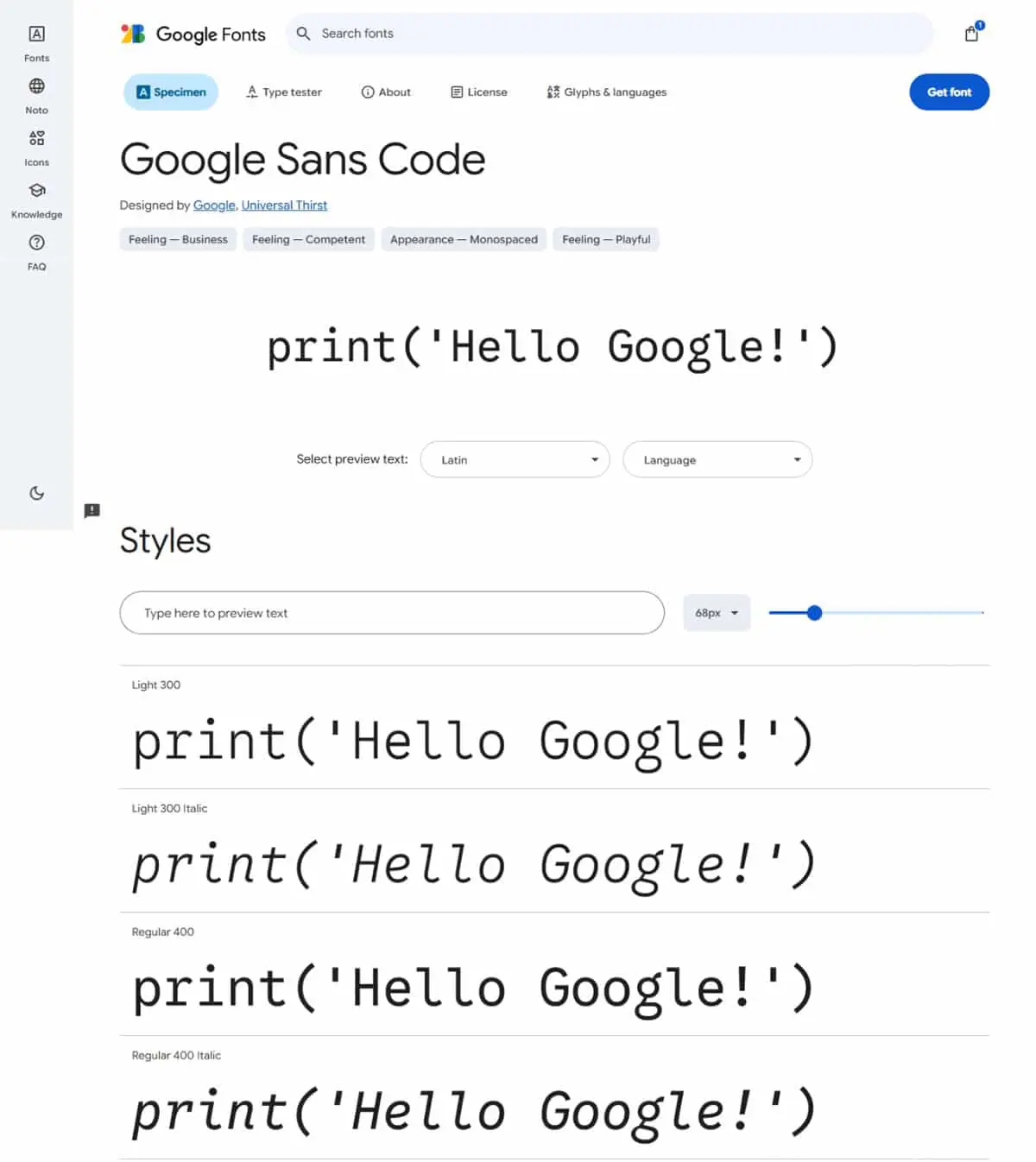This screenshot has width=1036, height=1162.
Task: Open the License tab
Action: point(479,92)
